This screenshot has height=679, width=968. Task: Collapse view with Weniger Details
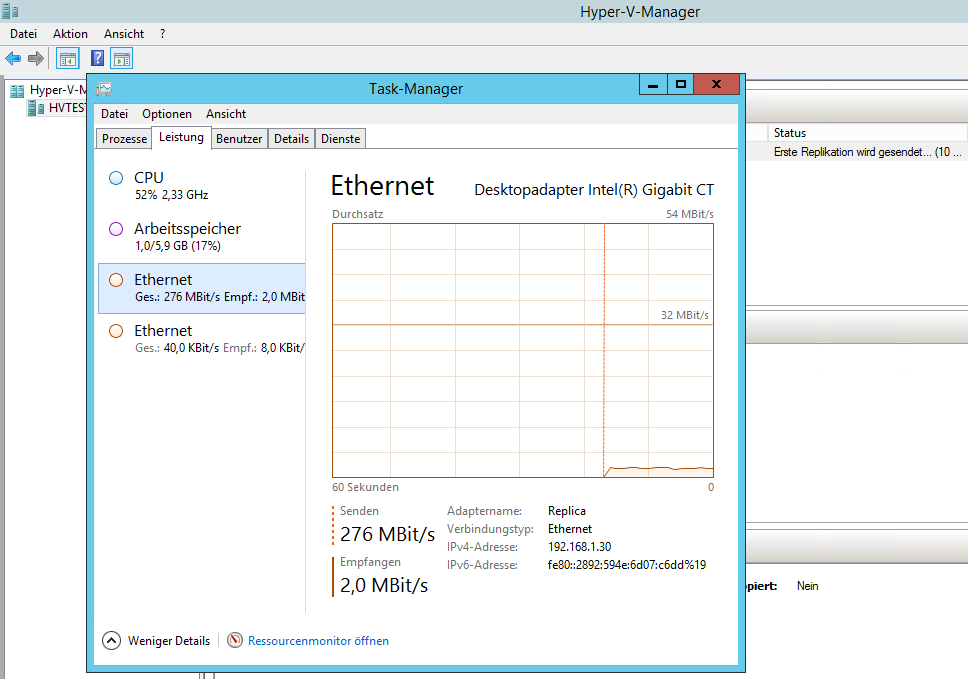(x=157, y=641)
